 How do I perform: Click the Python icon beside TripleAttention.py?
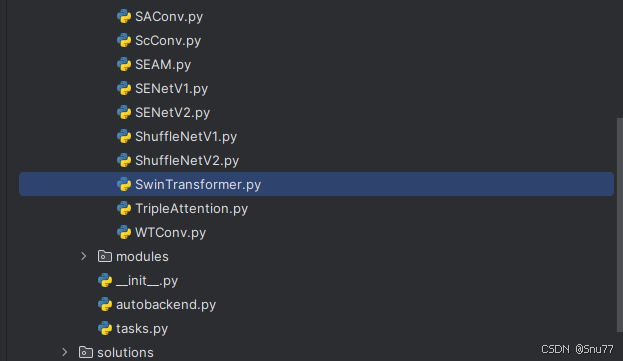point(124,208)
